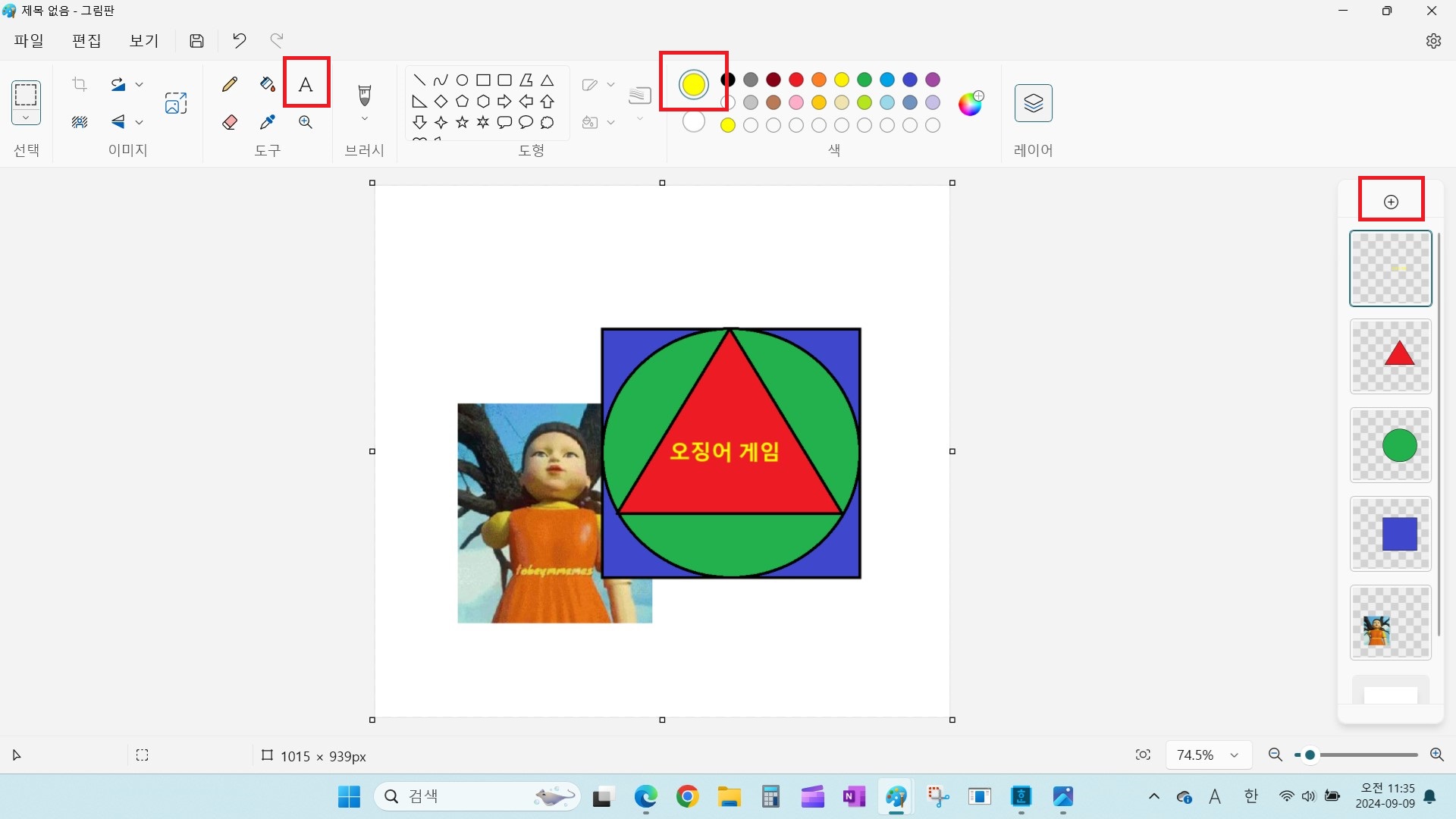
Task: Pick the Curve shape
Action: coord(441,80)
